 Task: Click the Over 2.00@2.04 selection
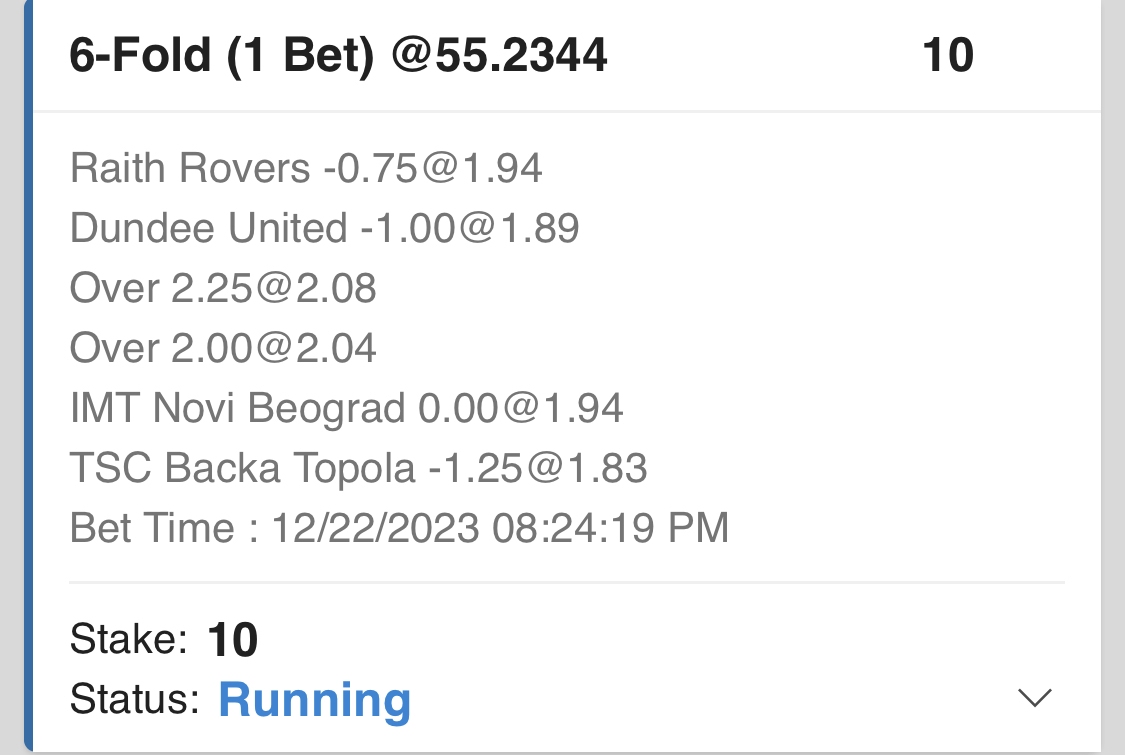click(x=223, y=349)
